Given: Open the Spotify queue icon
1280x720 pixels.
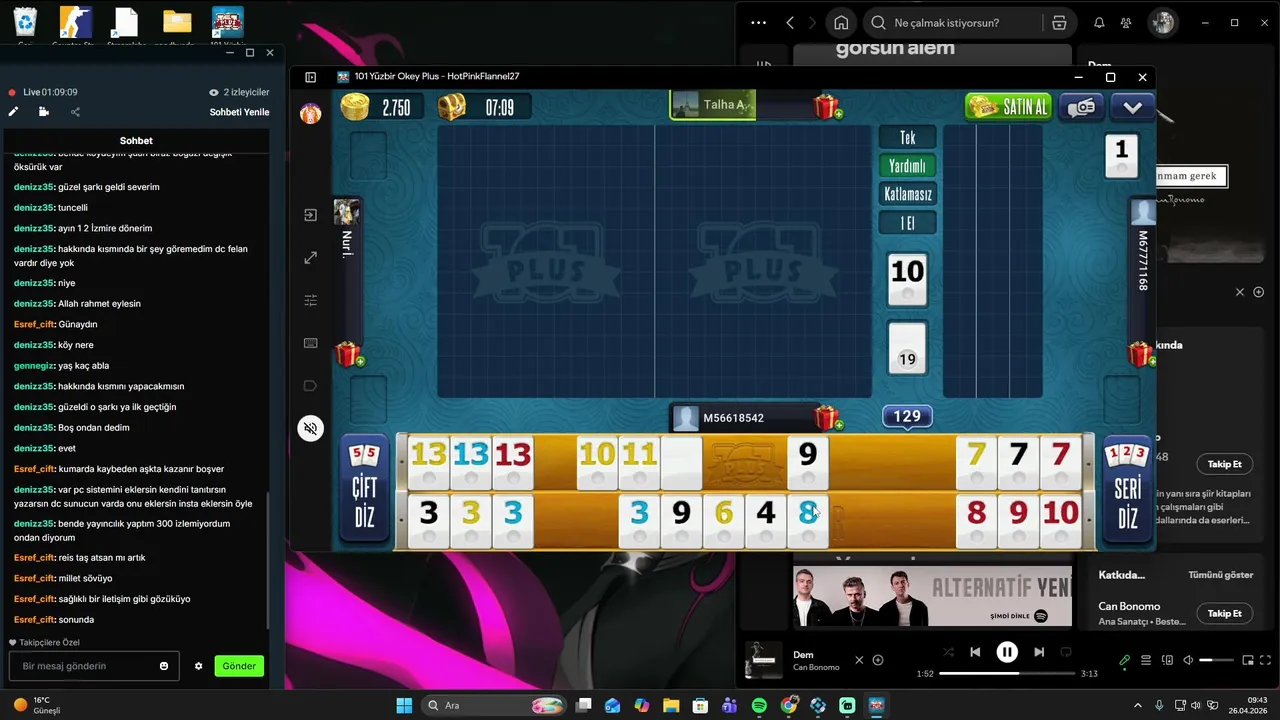Looking at the screenshot, I should tap(1146, 660).
